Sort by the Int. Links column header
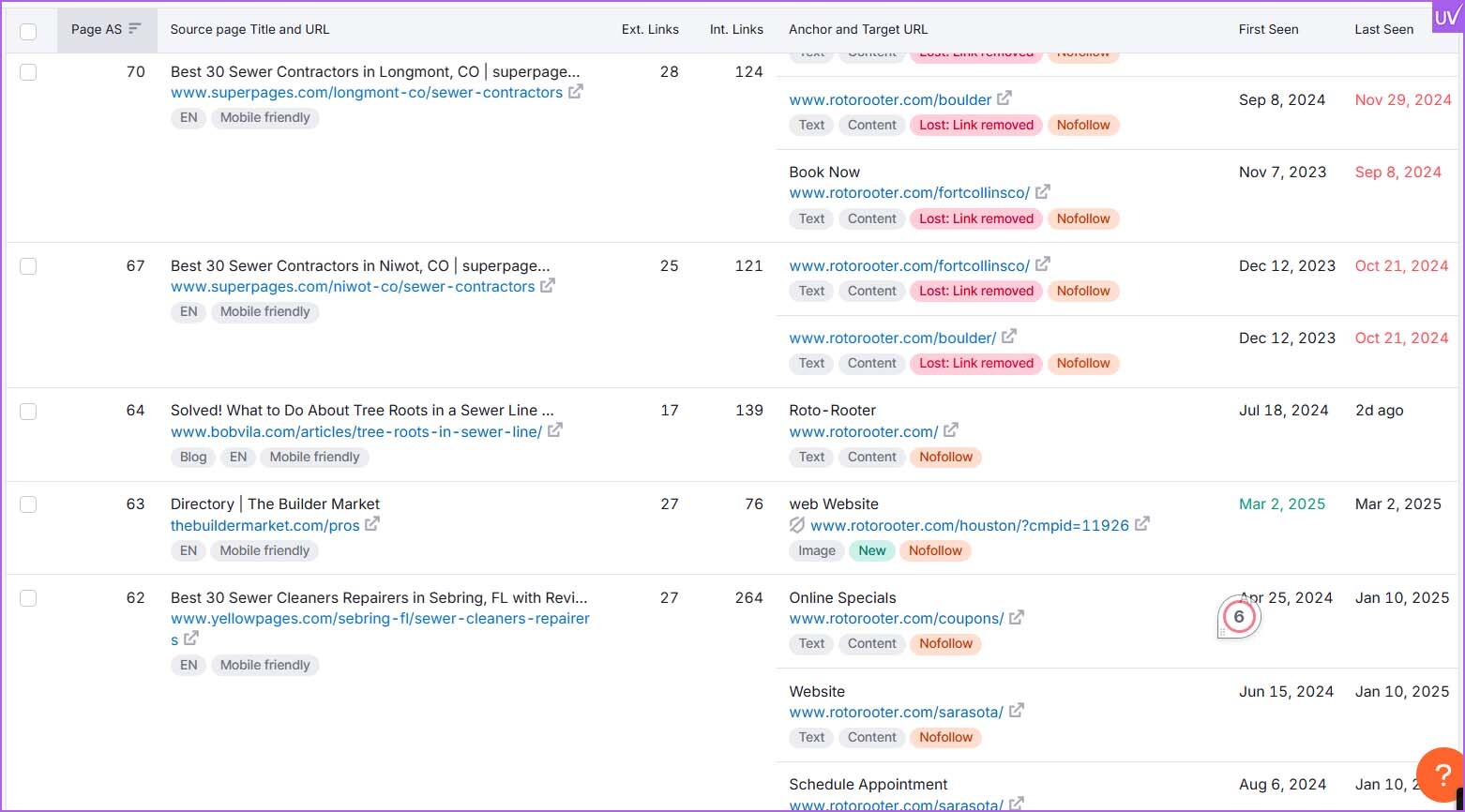Image resolution: width=1465 pixels, height=812 pixels. click(x=736, y=29)
